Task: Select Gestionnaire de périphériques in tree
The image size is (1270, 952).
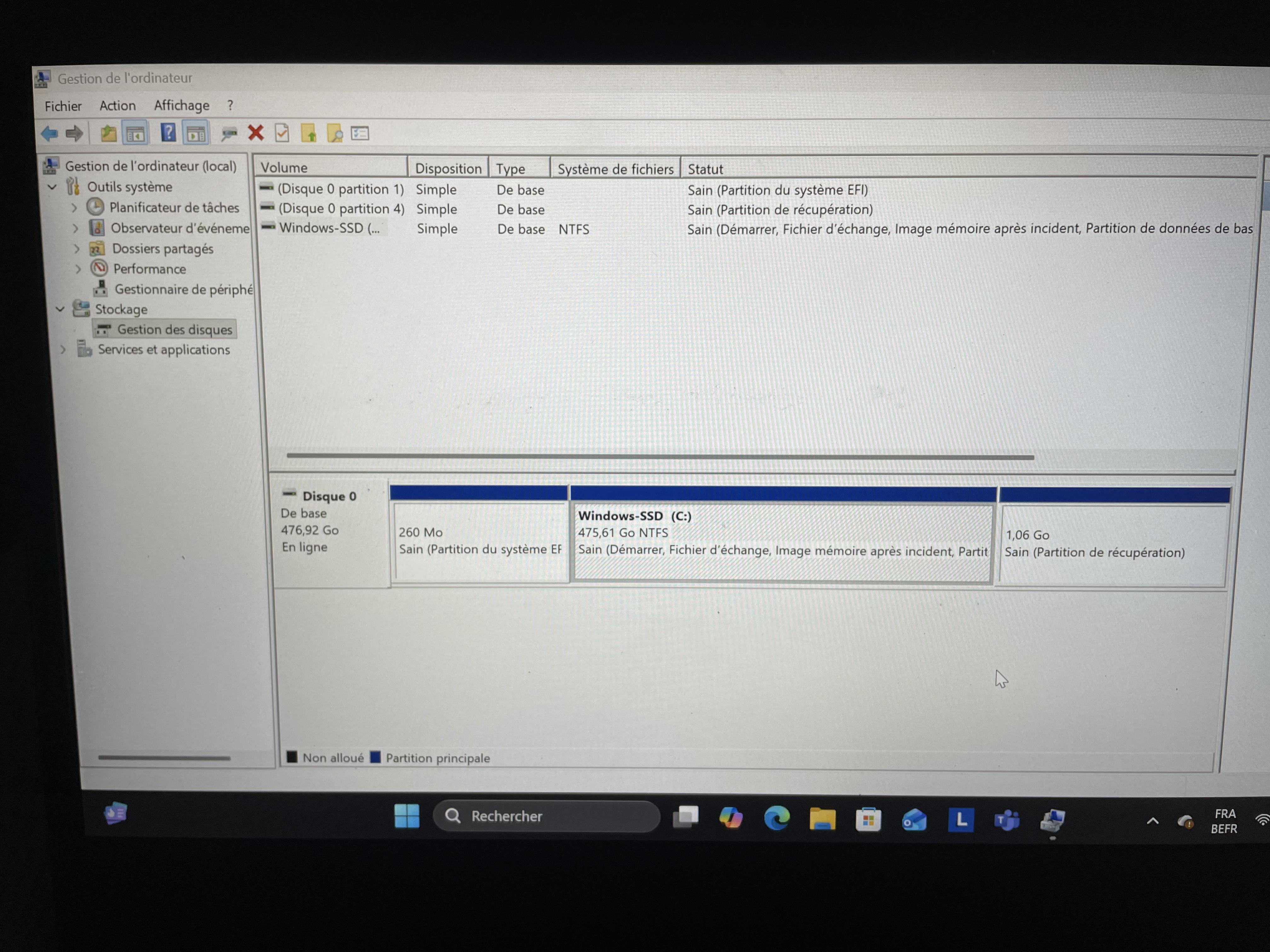Action: (183, 289)
